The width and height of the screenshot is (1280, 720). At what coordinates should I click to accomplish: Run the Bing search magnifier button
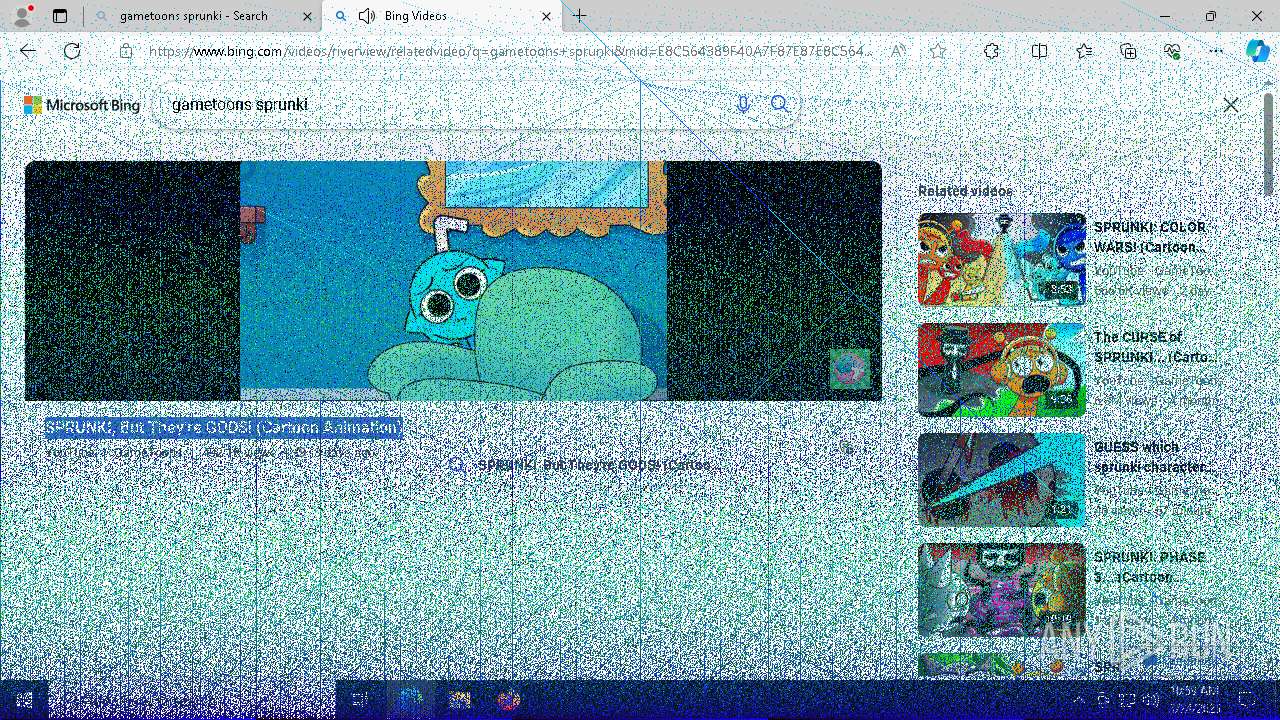pos(780,104)
